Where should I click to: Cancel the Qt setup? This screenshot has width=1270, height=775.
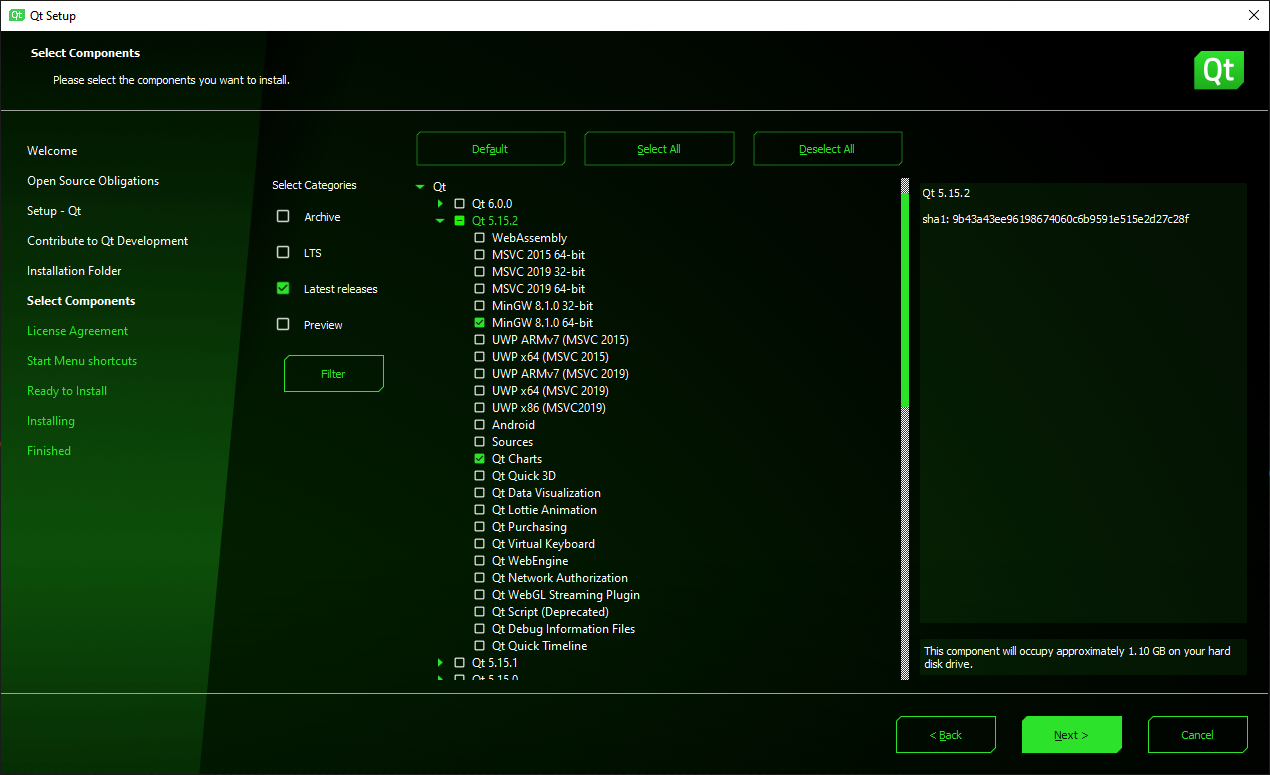1198,735
